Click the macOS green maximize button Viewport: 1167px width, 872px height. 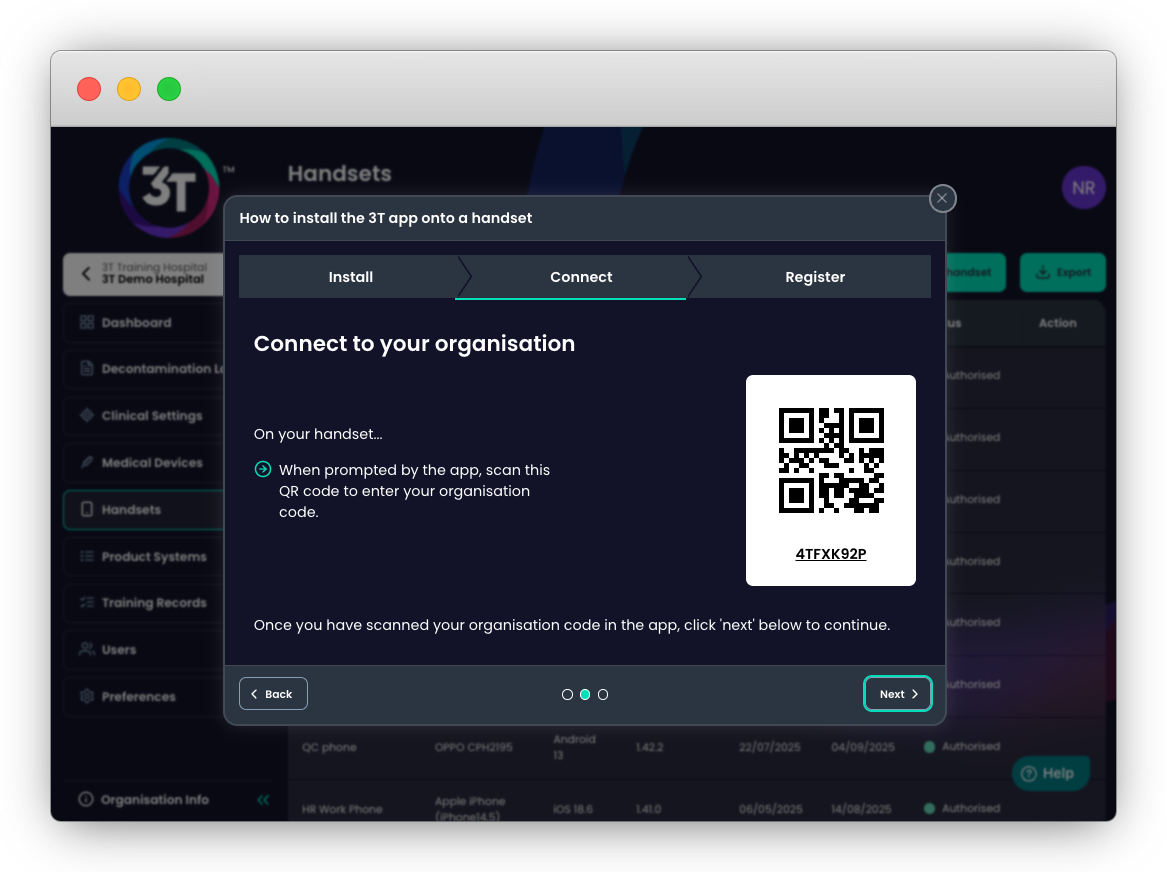pyautogui.click(x=169, y=89)
